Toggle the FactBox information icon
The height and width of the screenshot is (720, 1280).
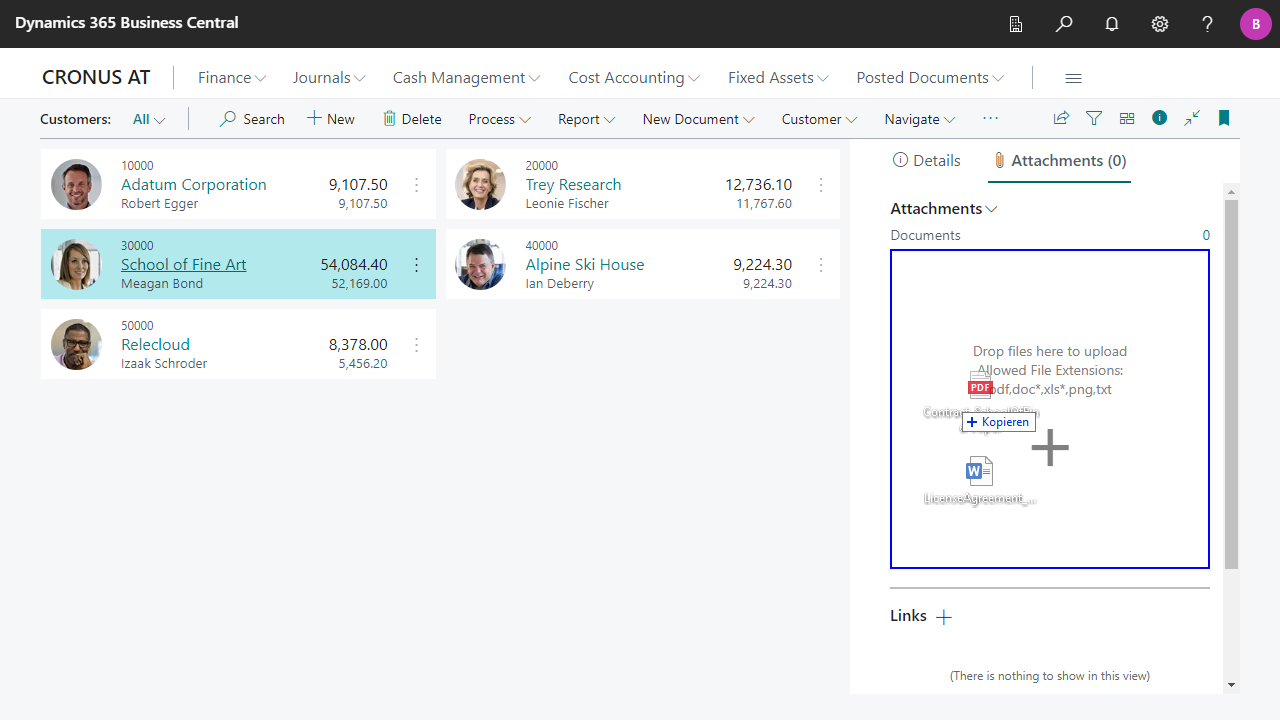(1159, 118)
